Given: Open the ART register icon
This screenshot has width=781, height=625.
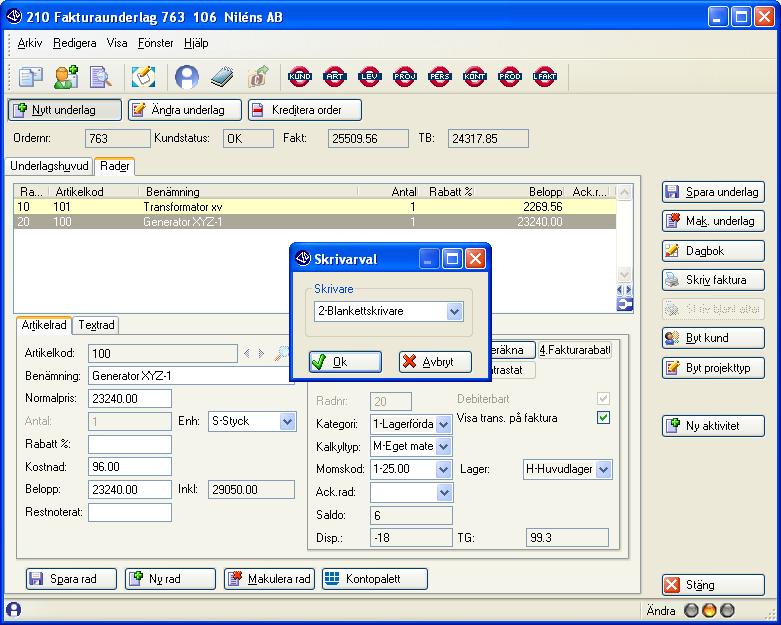Looking at the screenshot, I should coord(335,76).
